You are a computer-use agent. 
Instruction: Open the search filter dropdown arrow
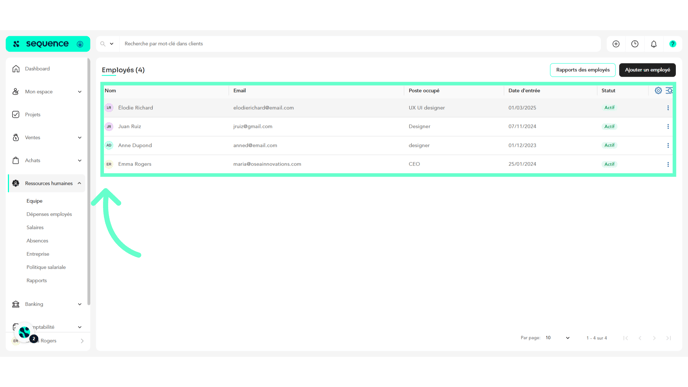pos(111,44)
